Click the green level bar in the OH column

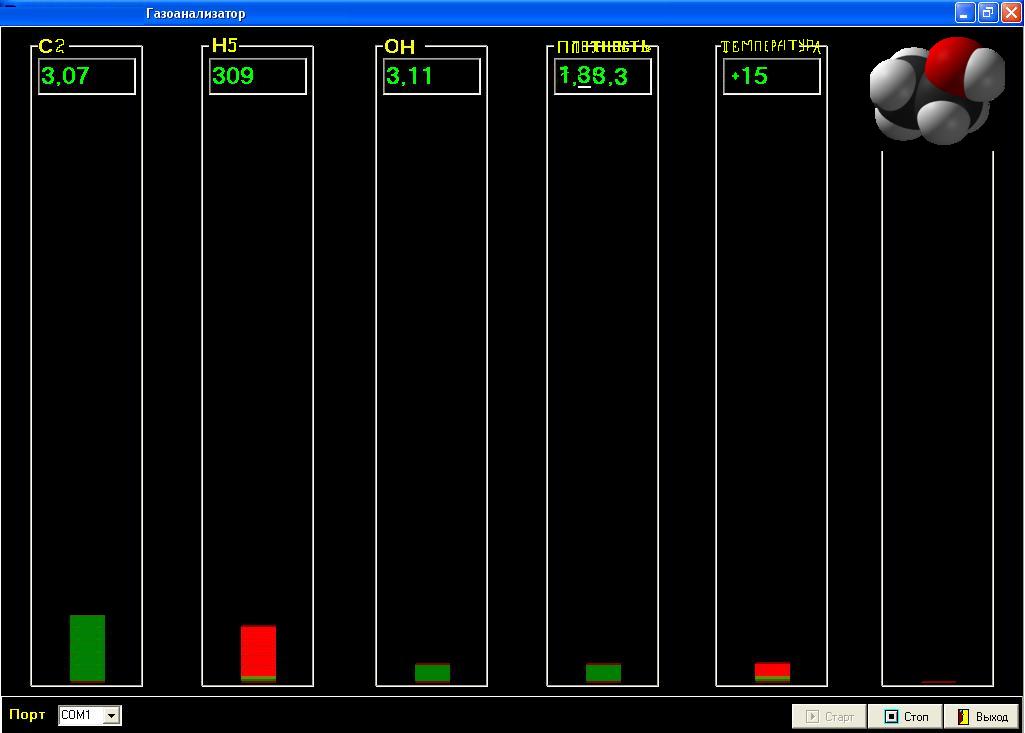click(432, 672)
